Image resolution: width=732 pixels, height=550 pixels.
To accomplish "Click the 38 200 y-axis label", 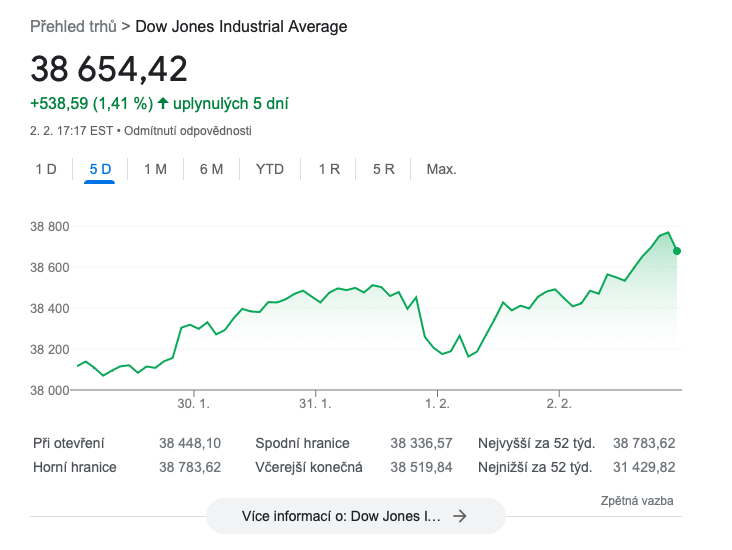I will (49, 349).
